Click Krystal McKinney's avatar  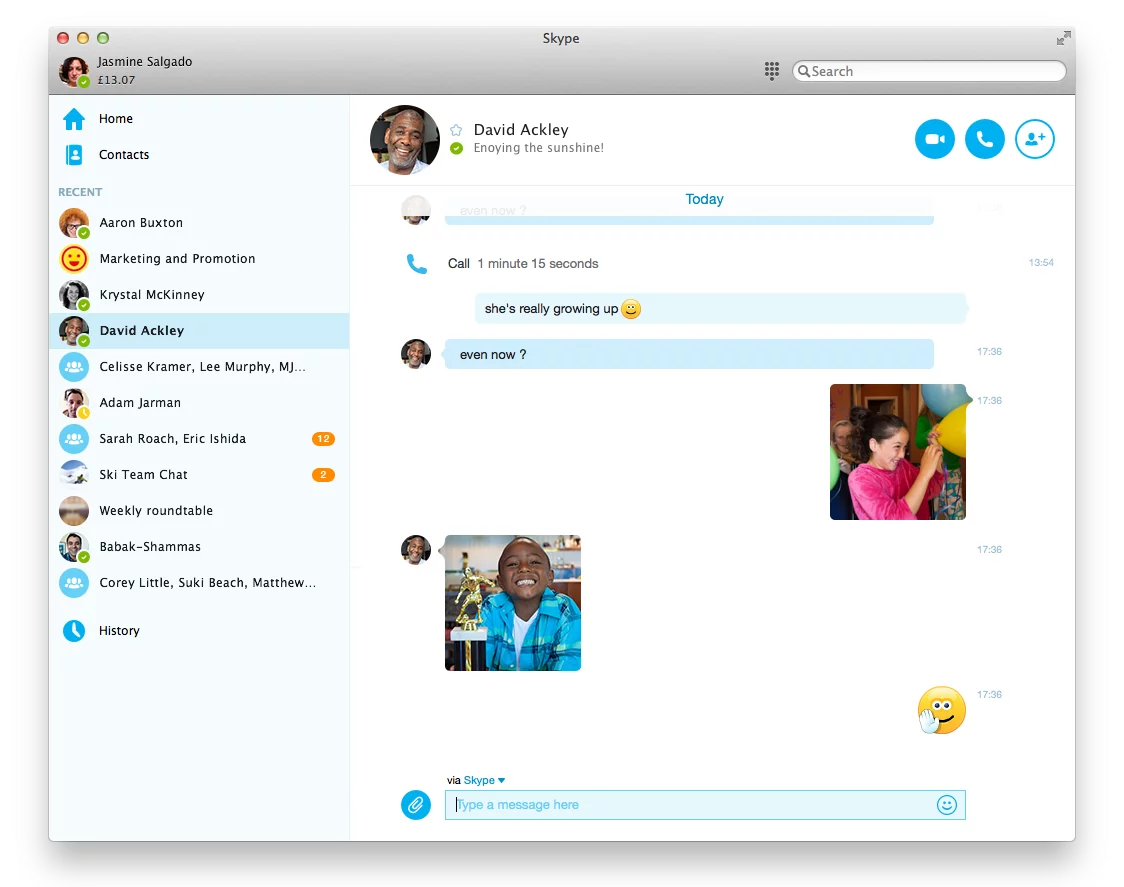point(74,295)
